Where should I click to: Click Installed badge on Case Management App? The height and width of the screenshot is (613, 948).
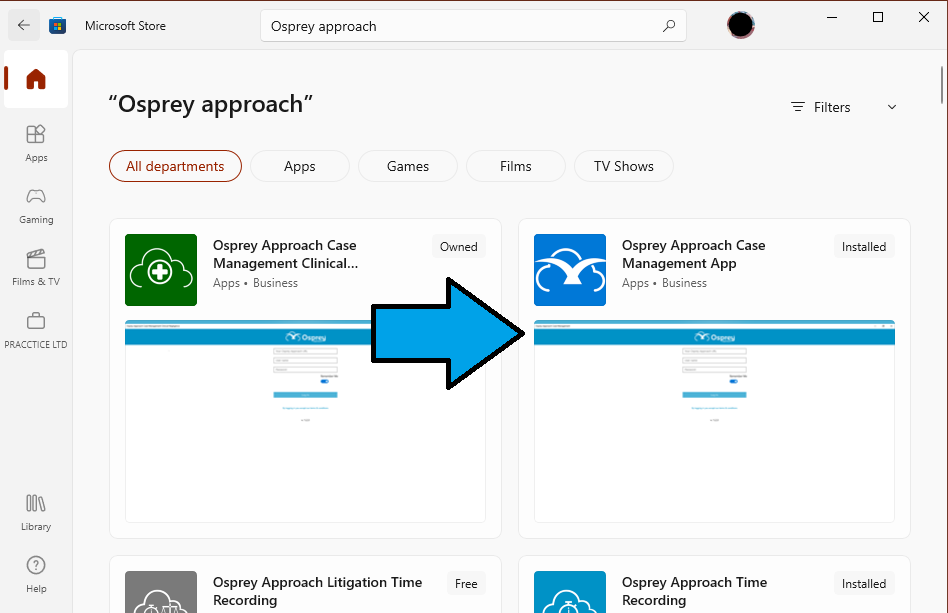[864, 247]
